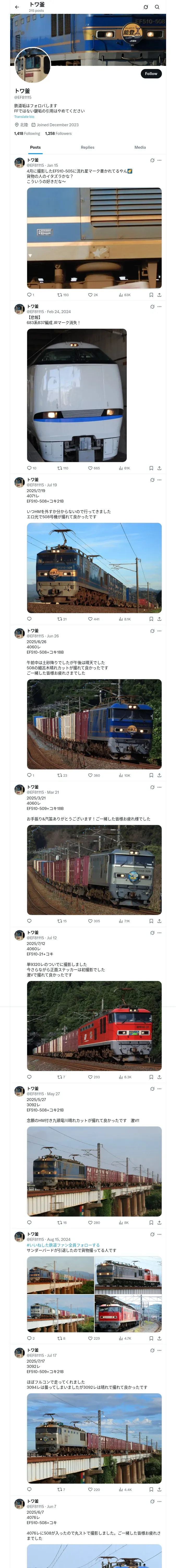Open more options on the Jan 15 post

pos(160,161)
